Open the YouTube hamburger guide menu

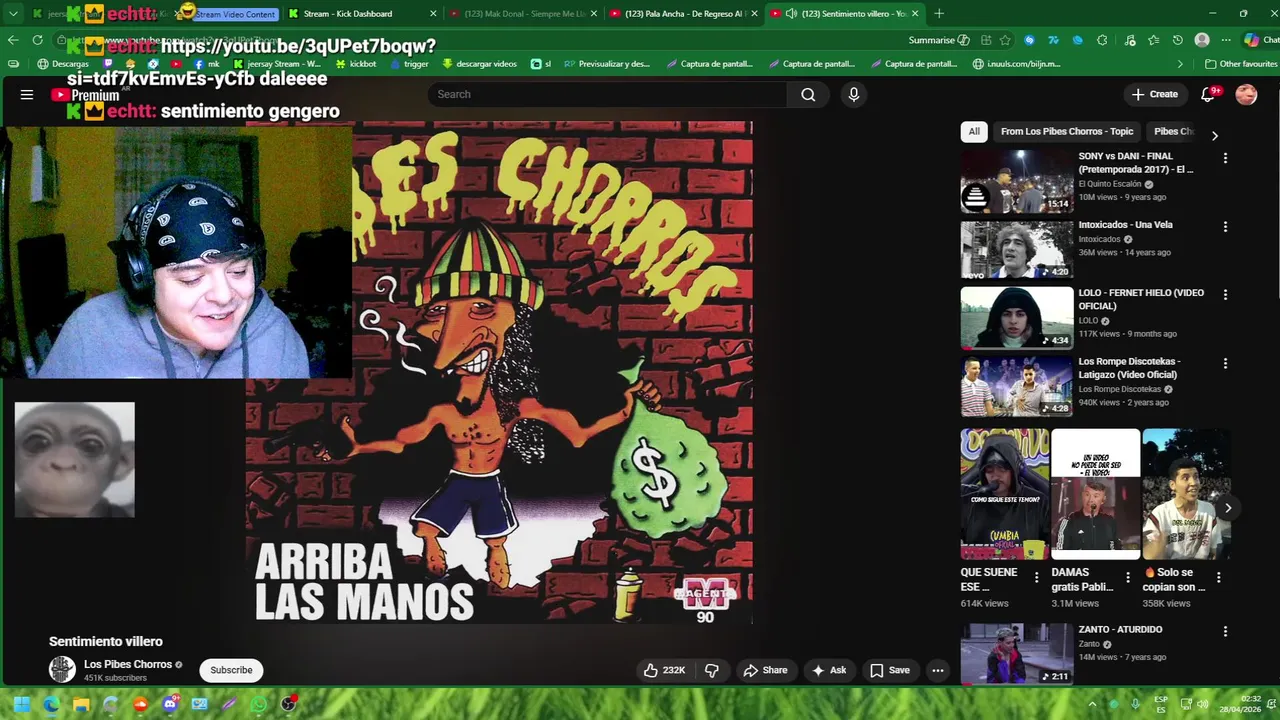[27, 94]
